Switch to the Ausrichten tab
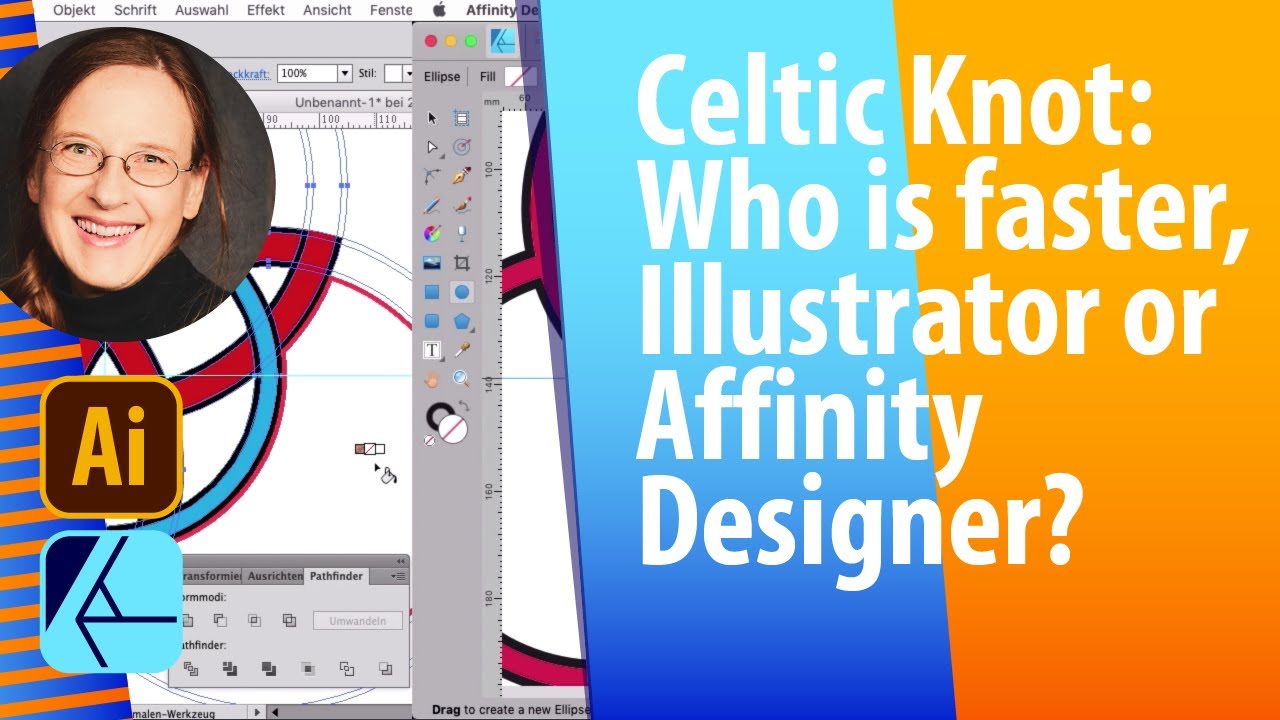This screenshot has height=720, width=1280. click(x=274, y=576)
